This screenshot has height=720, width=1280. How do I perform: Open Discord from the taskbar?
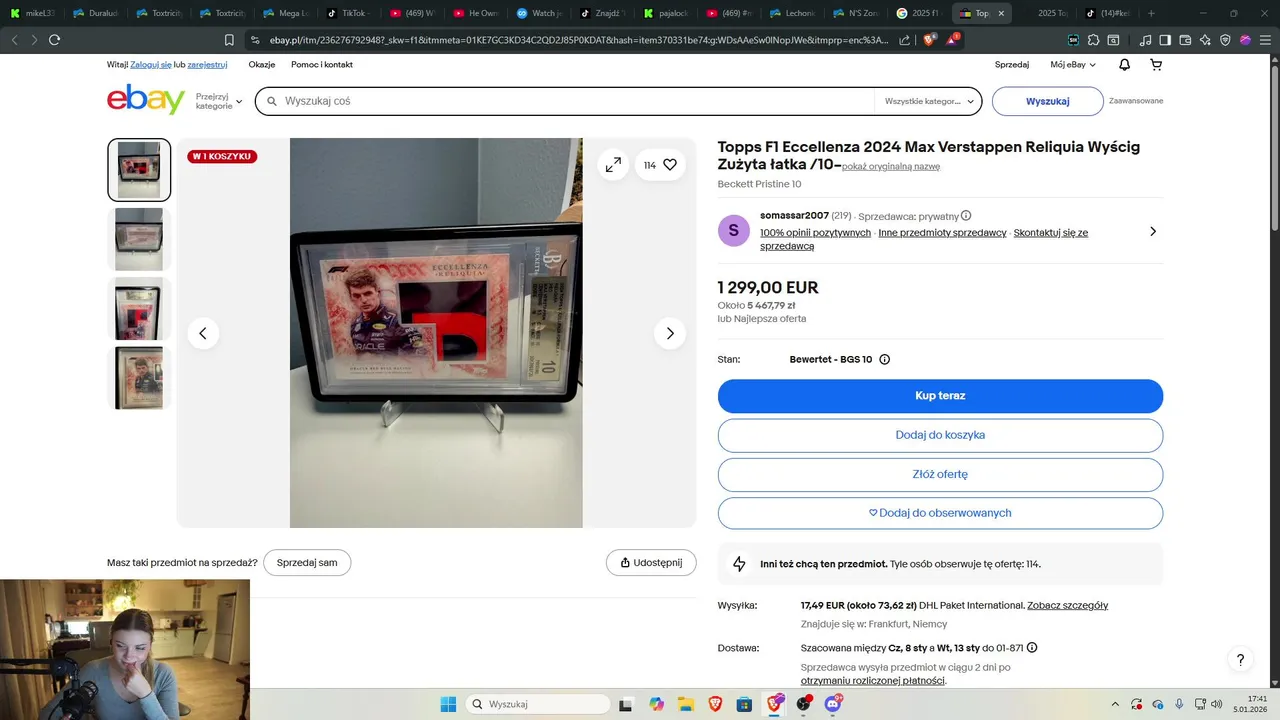point(833,704)
